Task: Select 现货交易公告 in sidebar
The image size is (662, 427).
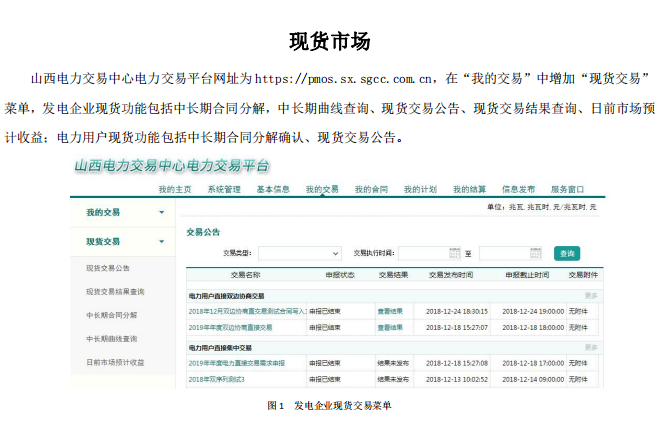Action: tap(108, 268)
